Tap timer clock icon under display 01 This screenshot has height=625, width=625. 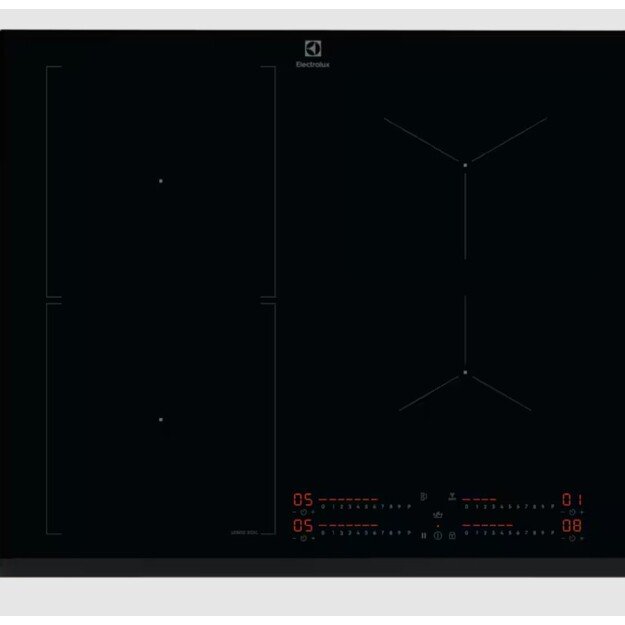[572, 512]
